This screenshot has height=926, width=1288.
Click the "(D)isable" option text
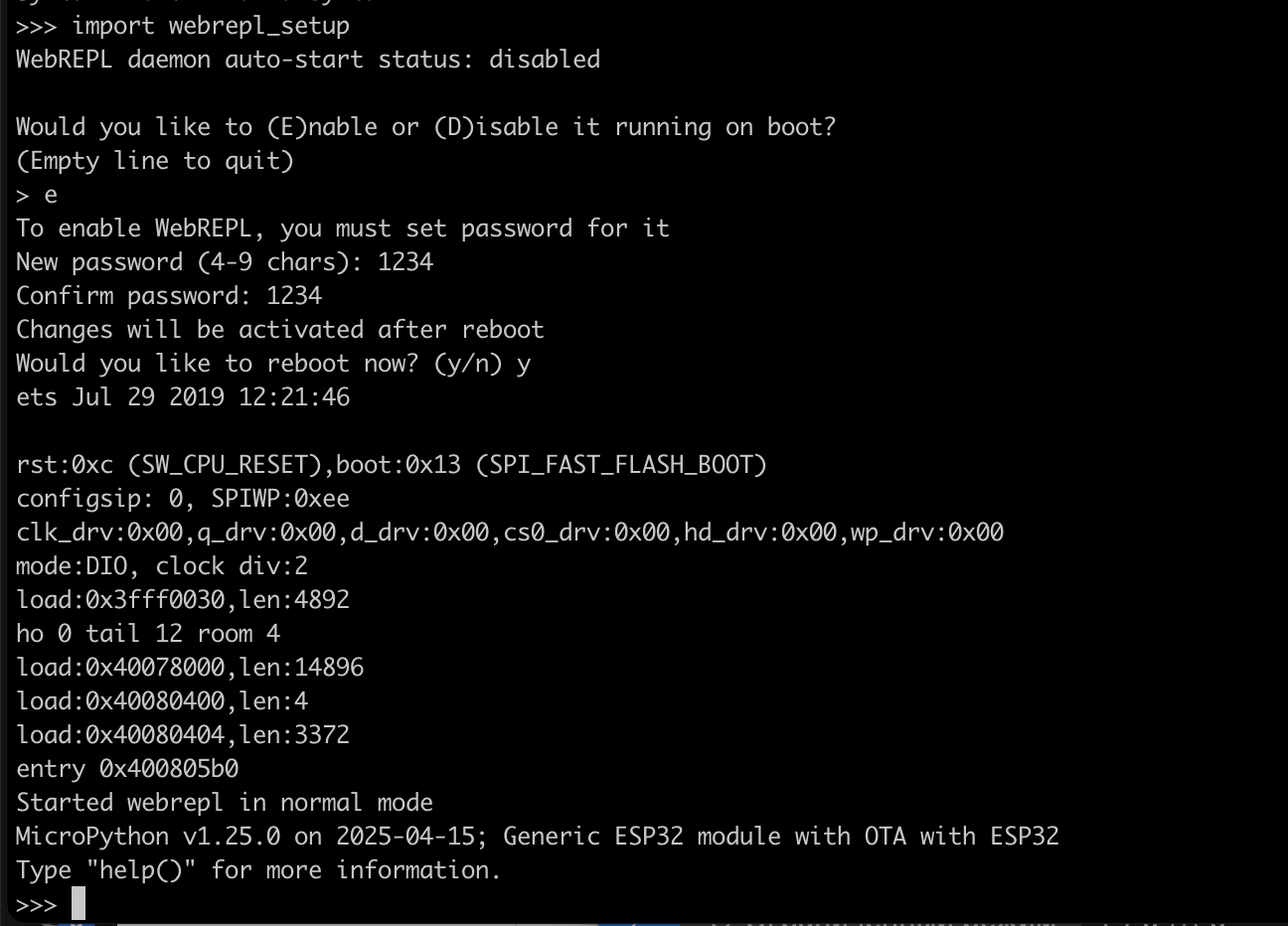(x=495, y=127)
